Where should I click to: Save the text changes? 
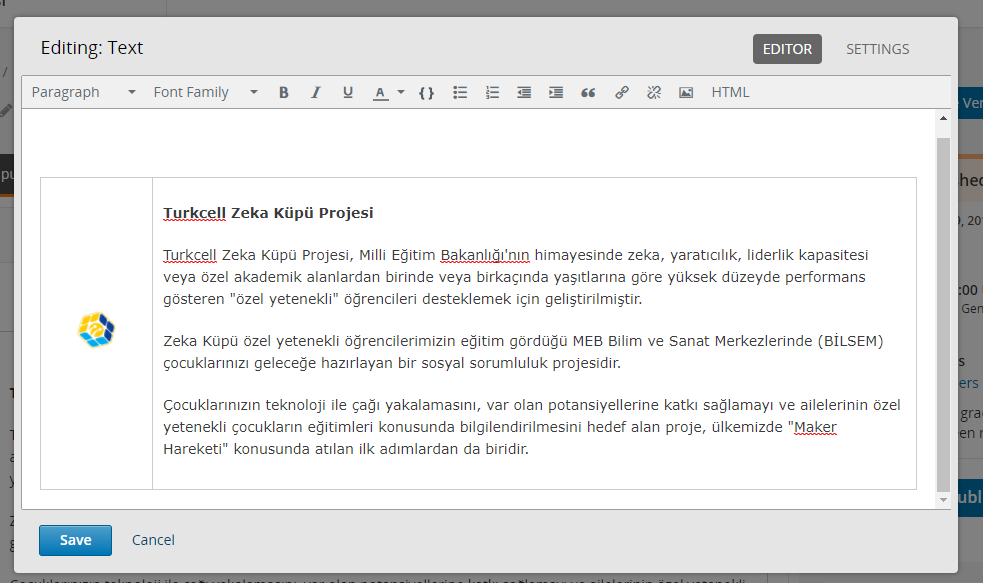(x=75, y=540)
